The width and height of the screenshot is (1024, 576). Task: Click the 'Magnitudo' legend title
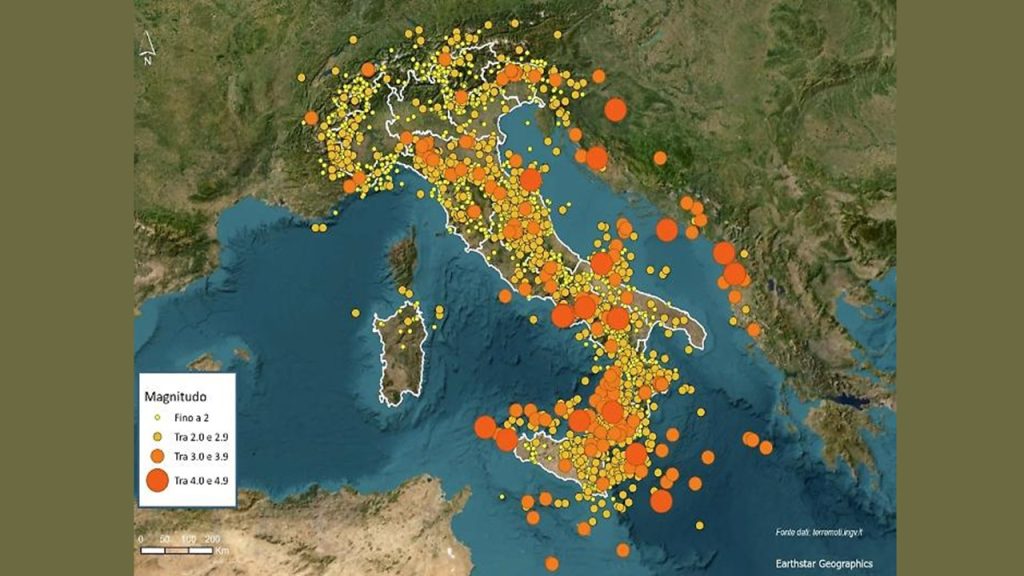point(175,396)
